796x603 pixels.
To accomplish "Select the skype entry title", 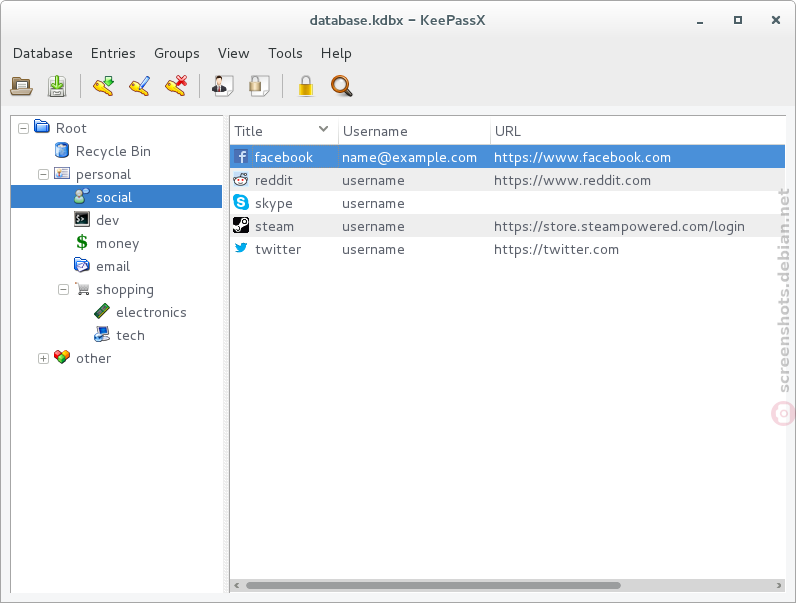I will (x=274, y=204).
